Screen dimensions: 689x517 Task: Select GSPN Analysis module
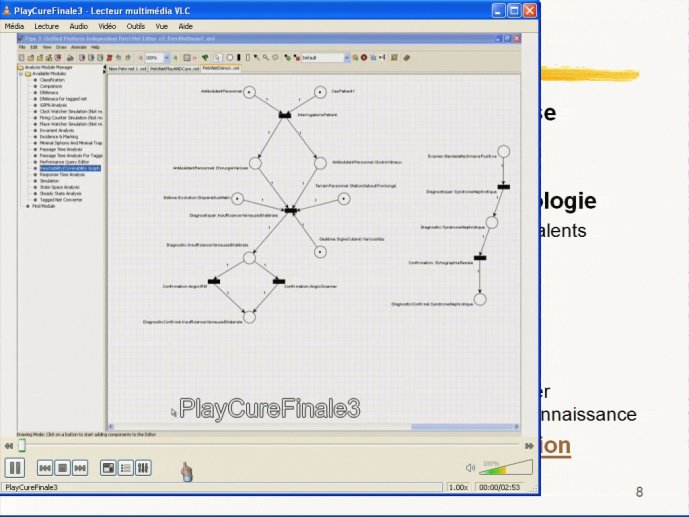point(54,105)
